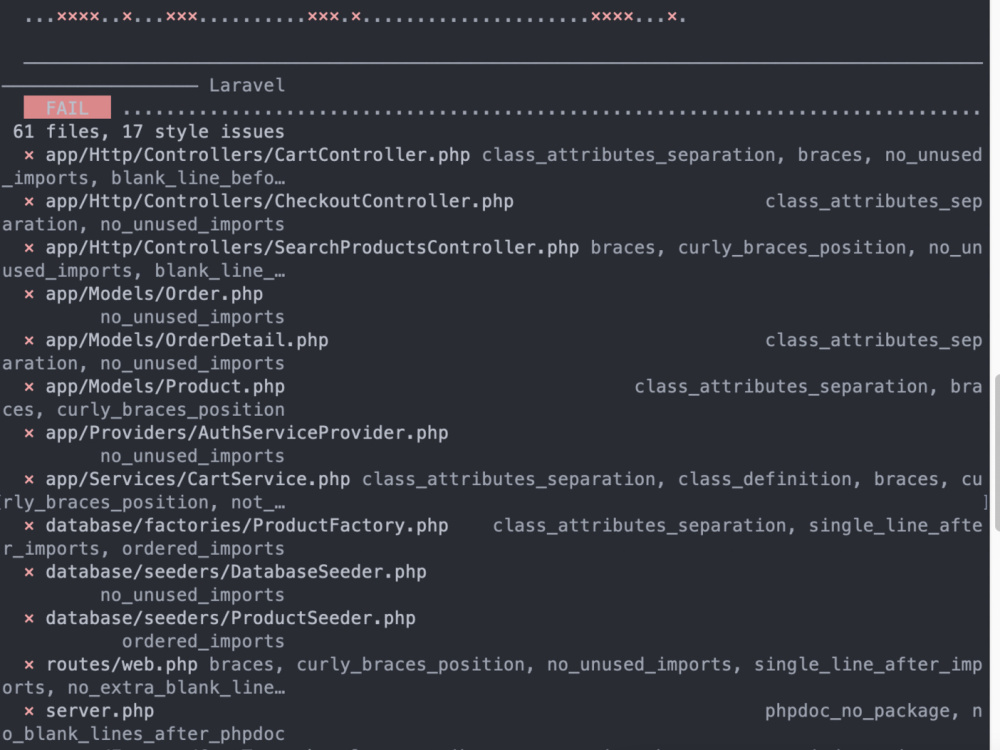Click the red cross beside Order.php

coord(29,294)
